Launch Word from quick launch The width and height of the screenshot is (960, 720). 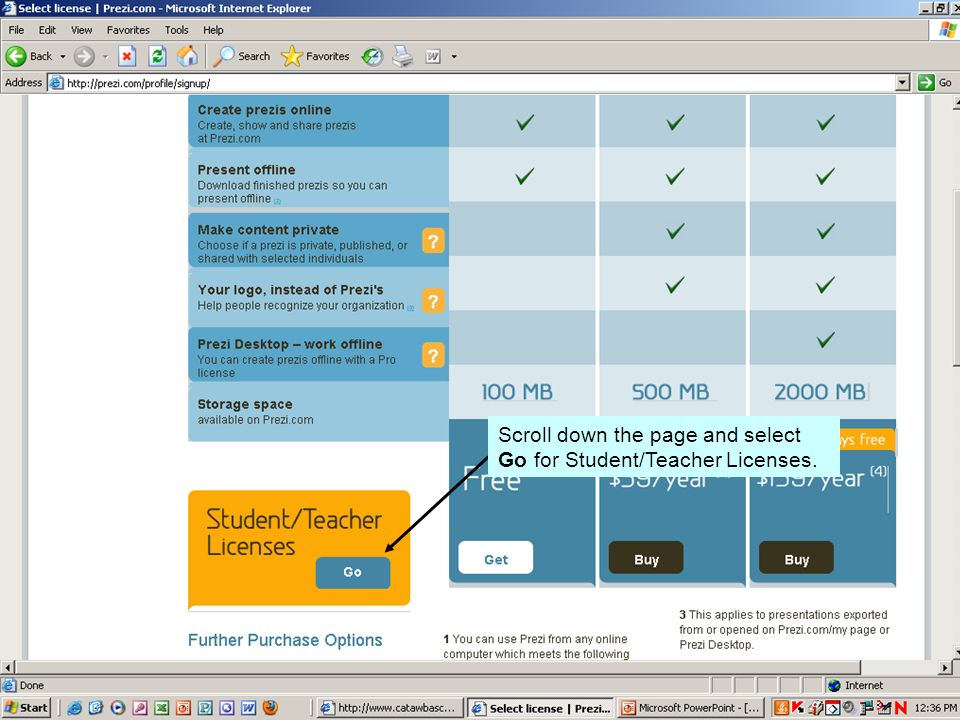[248, 708]
